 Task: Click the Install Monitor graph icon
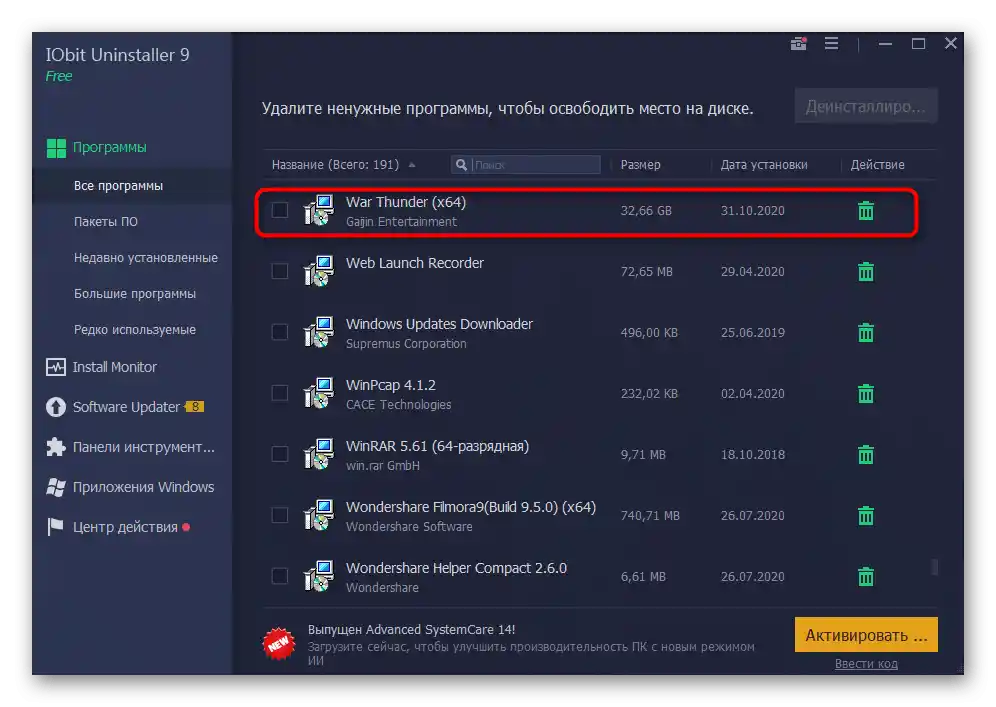pos(56,367)
